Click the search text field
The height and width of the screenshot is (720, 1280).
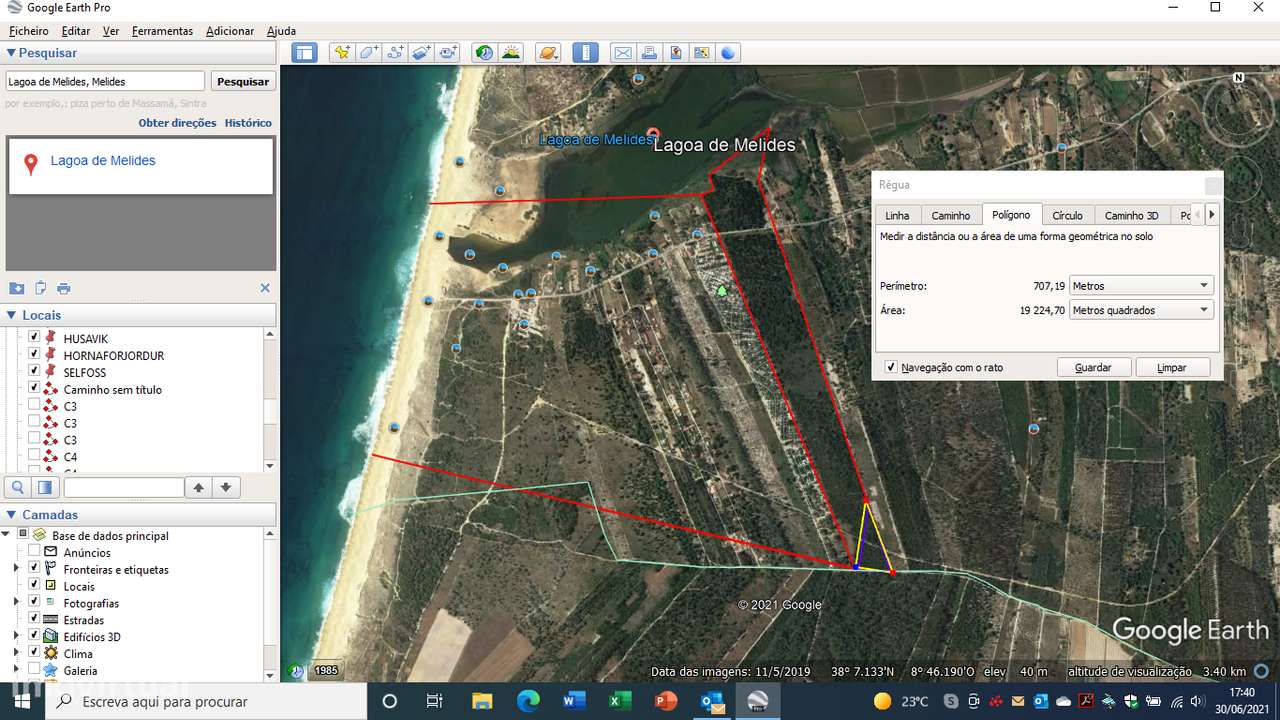click(105, 81)
